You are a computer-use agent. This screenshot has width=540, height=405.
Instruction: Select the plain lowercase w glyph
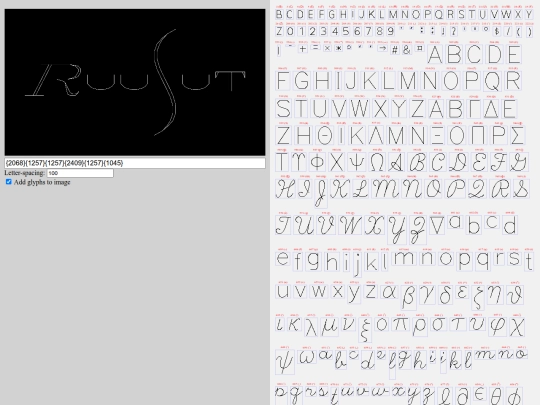(x=318, y=291)
